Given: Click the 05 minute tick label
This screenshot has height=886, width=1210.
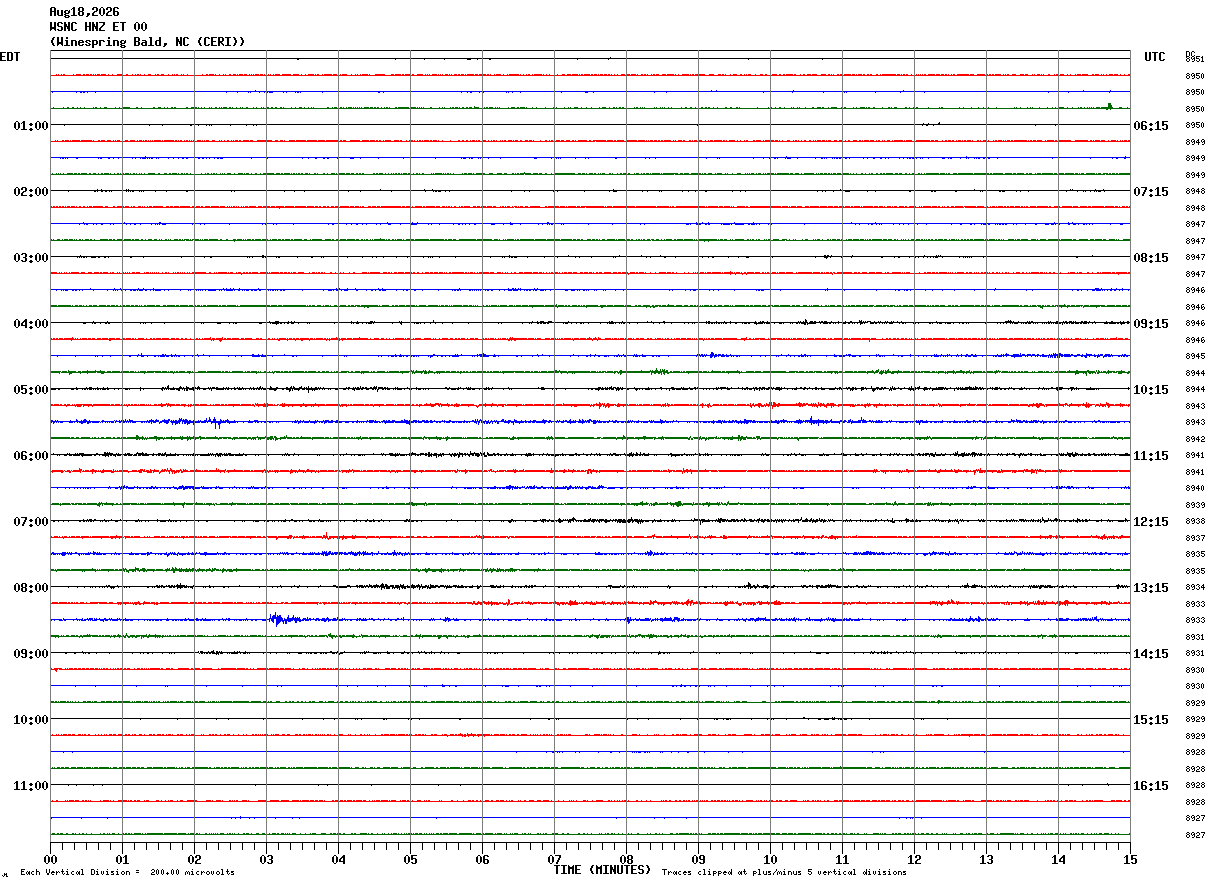Looking at the screenshot, I should click(410, 859).
